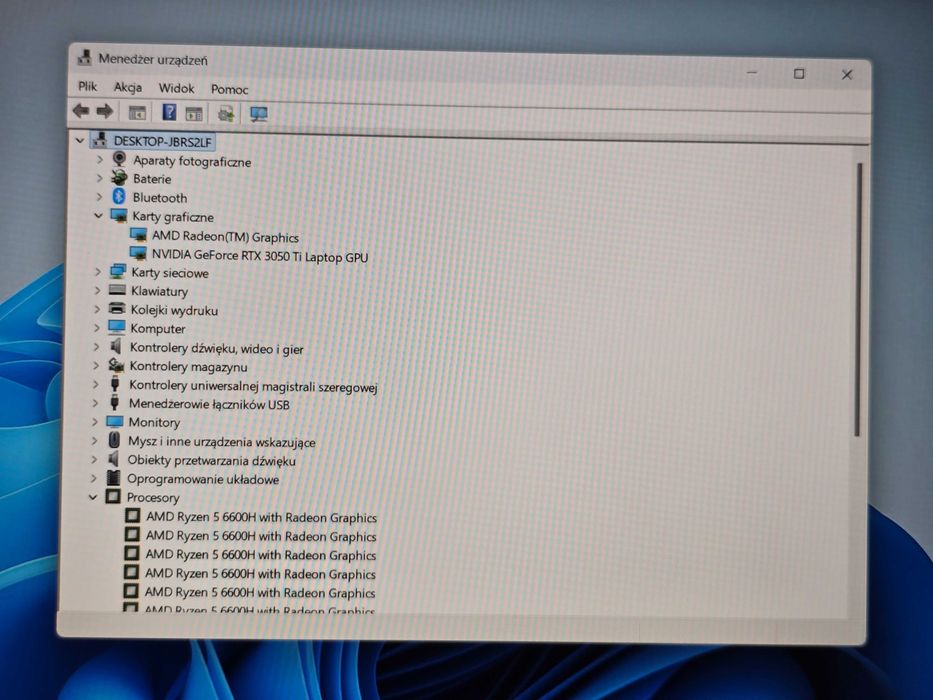This screenshot has height=700, width=933.
Task: Select the Kontrolery magazynu label
Action: [x=188, y=367]
